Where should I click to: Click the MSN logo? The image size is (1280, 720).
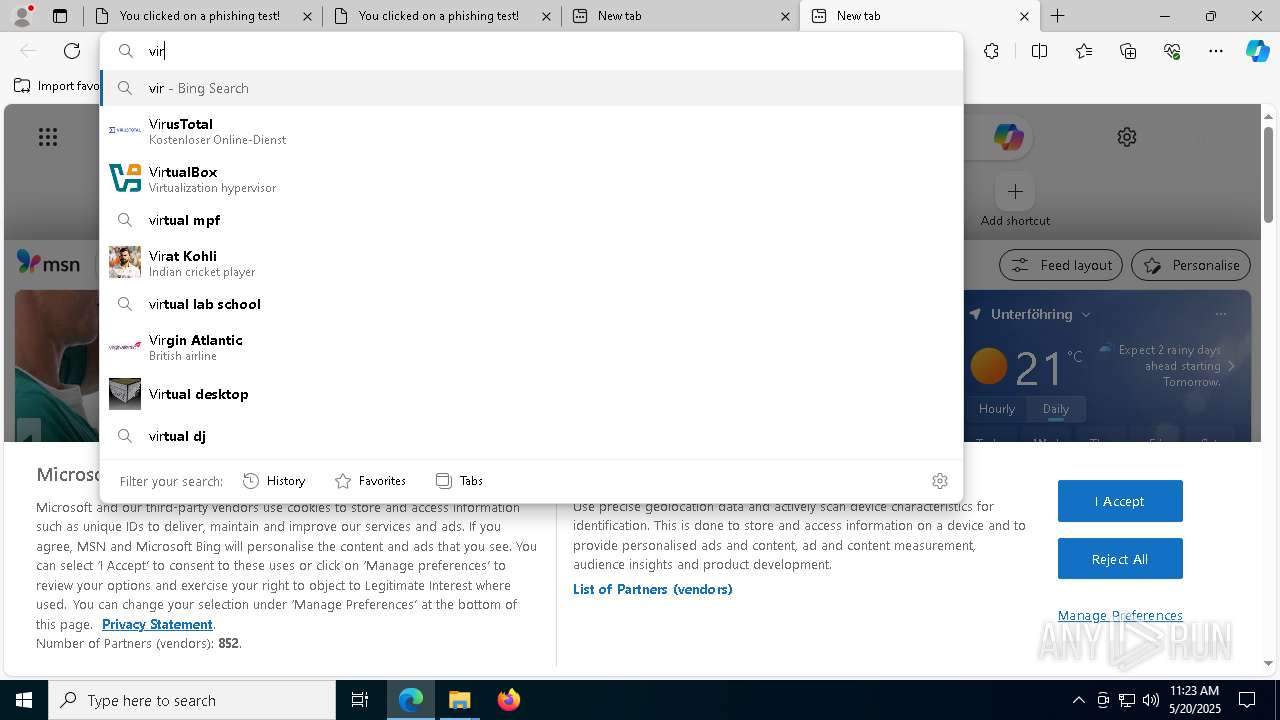coord(48,263)
